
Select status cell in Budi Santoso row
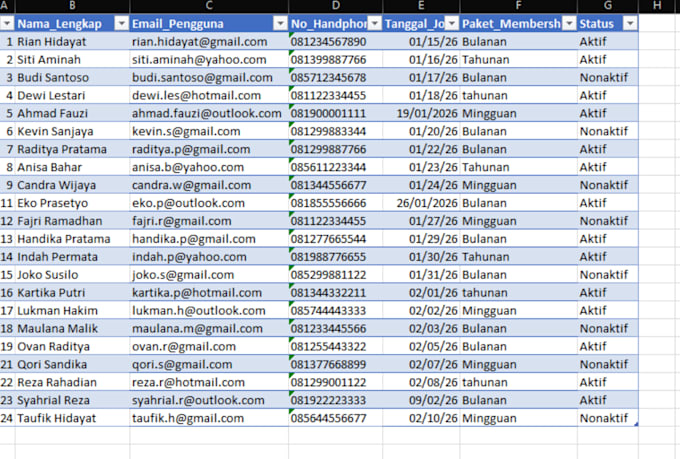pos(608,77)
